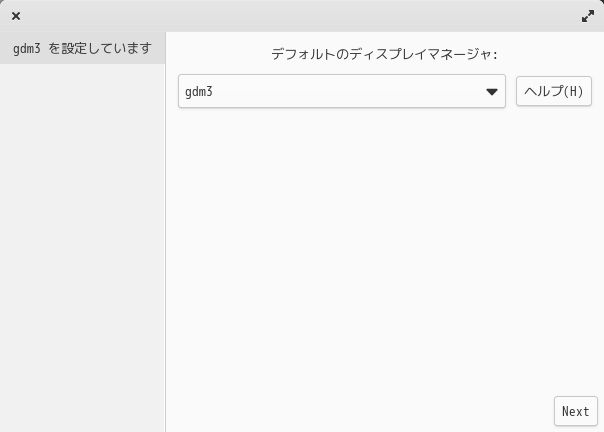604x432 pixels.
Task: Click the Next button
Action: coord(575,411)
